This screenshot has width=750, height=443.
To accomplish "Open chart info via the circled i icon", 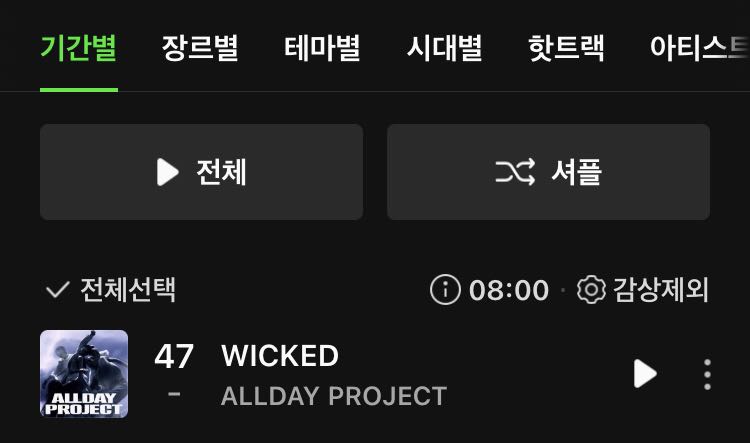I will pos(445,290).
